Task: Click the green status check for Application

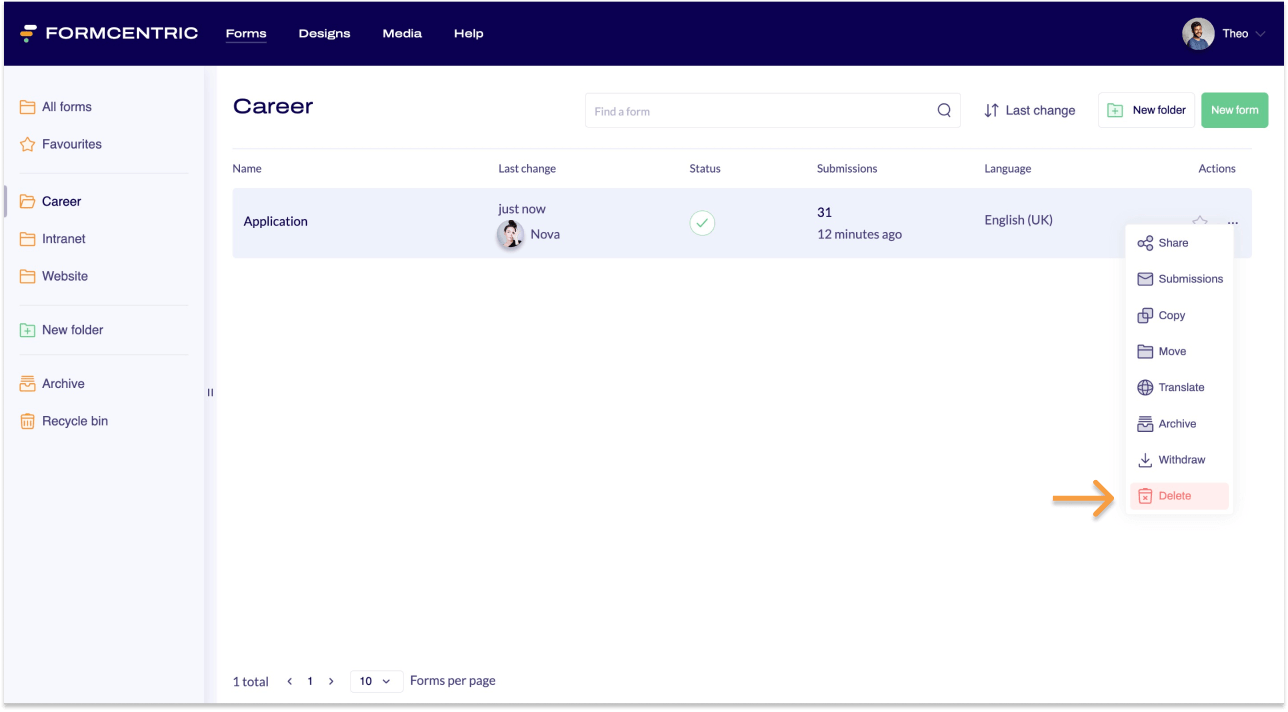Action: point(702,222)
